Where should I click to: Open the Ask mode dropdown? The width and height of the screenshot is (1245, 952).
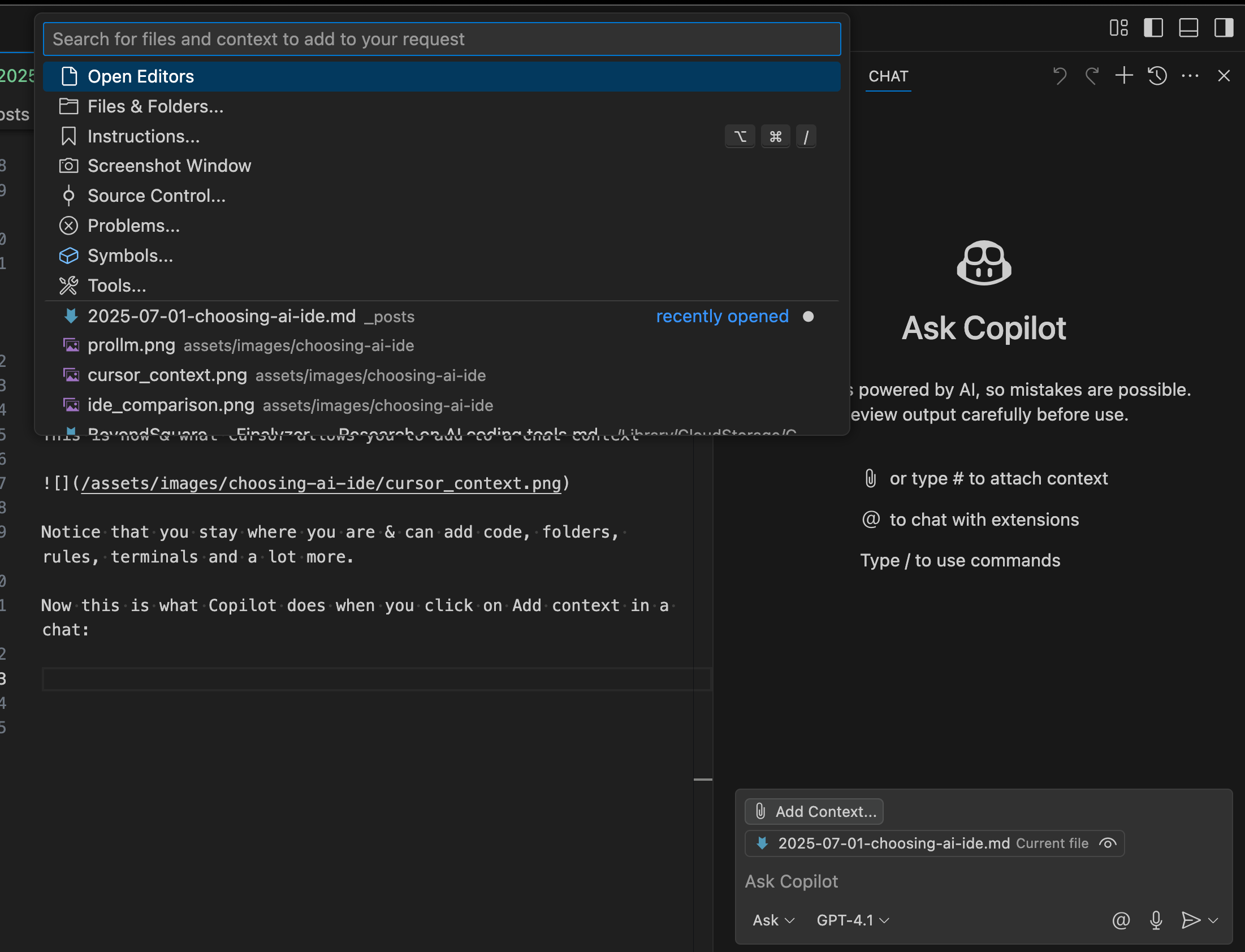point(773,920)
